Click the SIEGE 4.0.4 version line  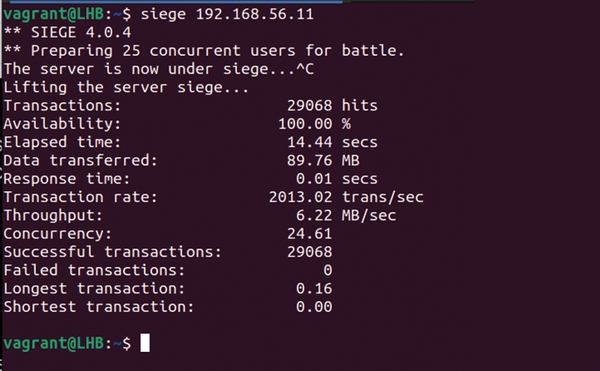tap(67, 33)
